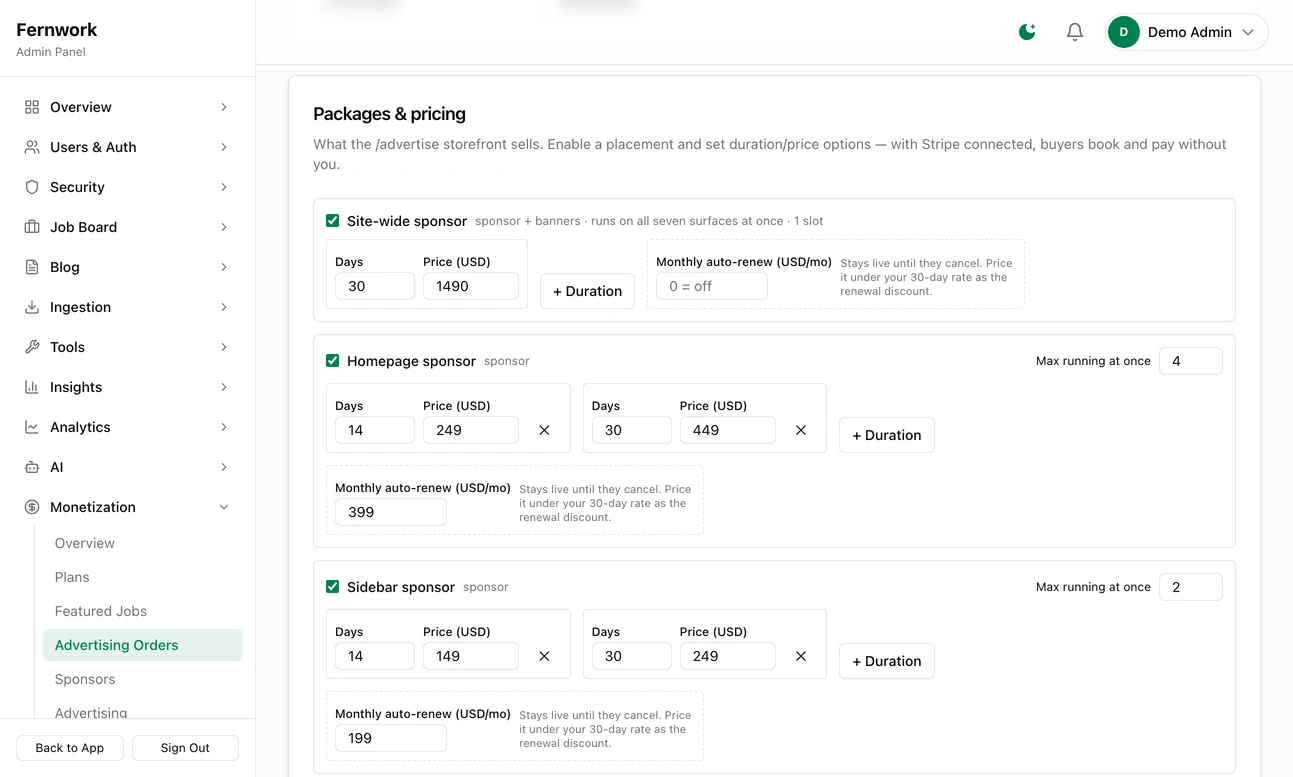The image size is (1293, 777).
Task: Expand the Overview section chevron
Action: click(x=224, y=107)
